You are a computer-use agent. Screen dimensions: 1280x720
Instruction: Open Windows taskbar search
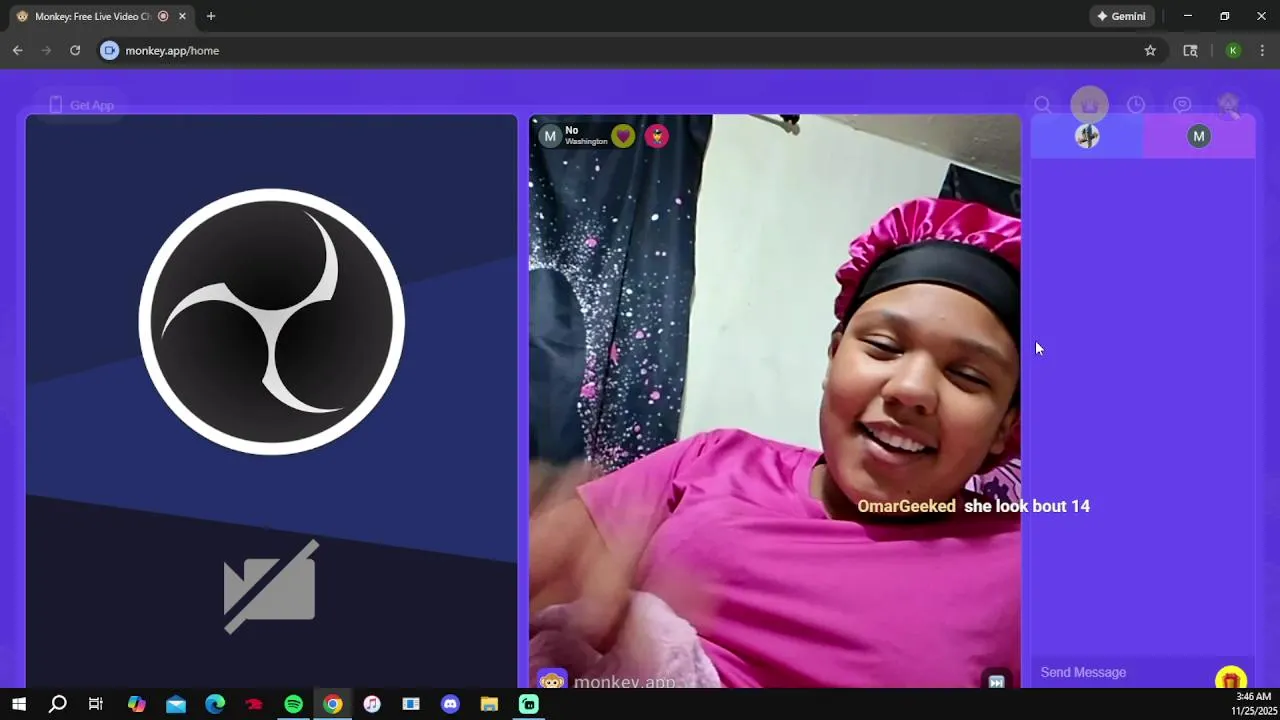(x=58, y=704)
